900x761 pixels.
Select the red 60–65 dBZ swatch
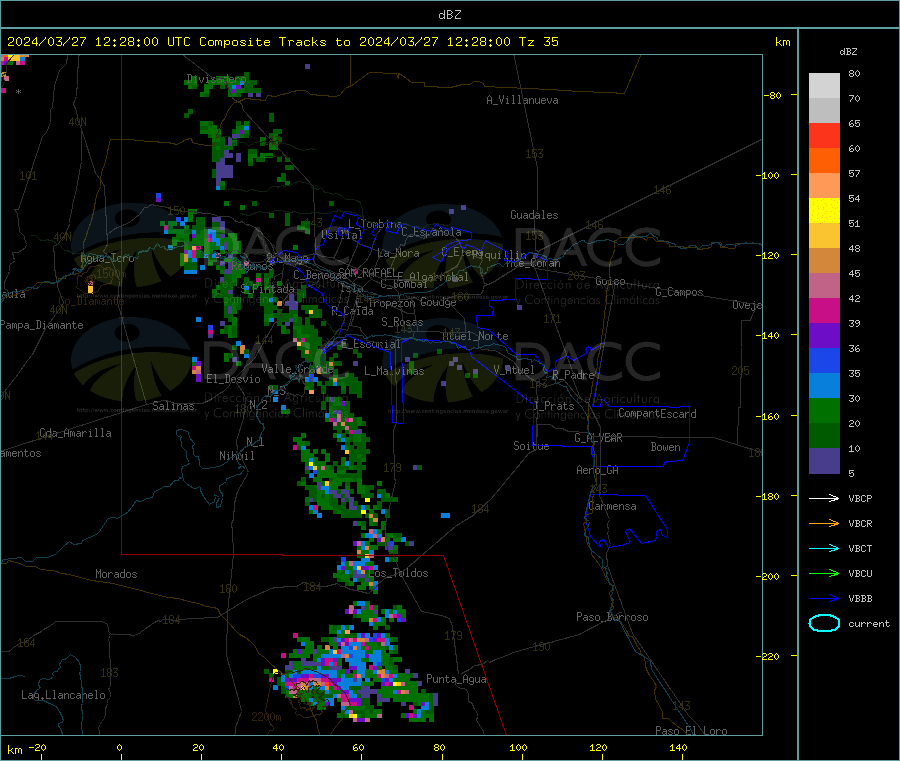pos(824,135)
